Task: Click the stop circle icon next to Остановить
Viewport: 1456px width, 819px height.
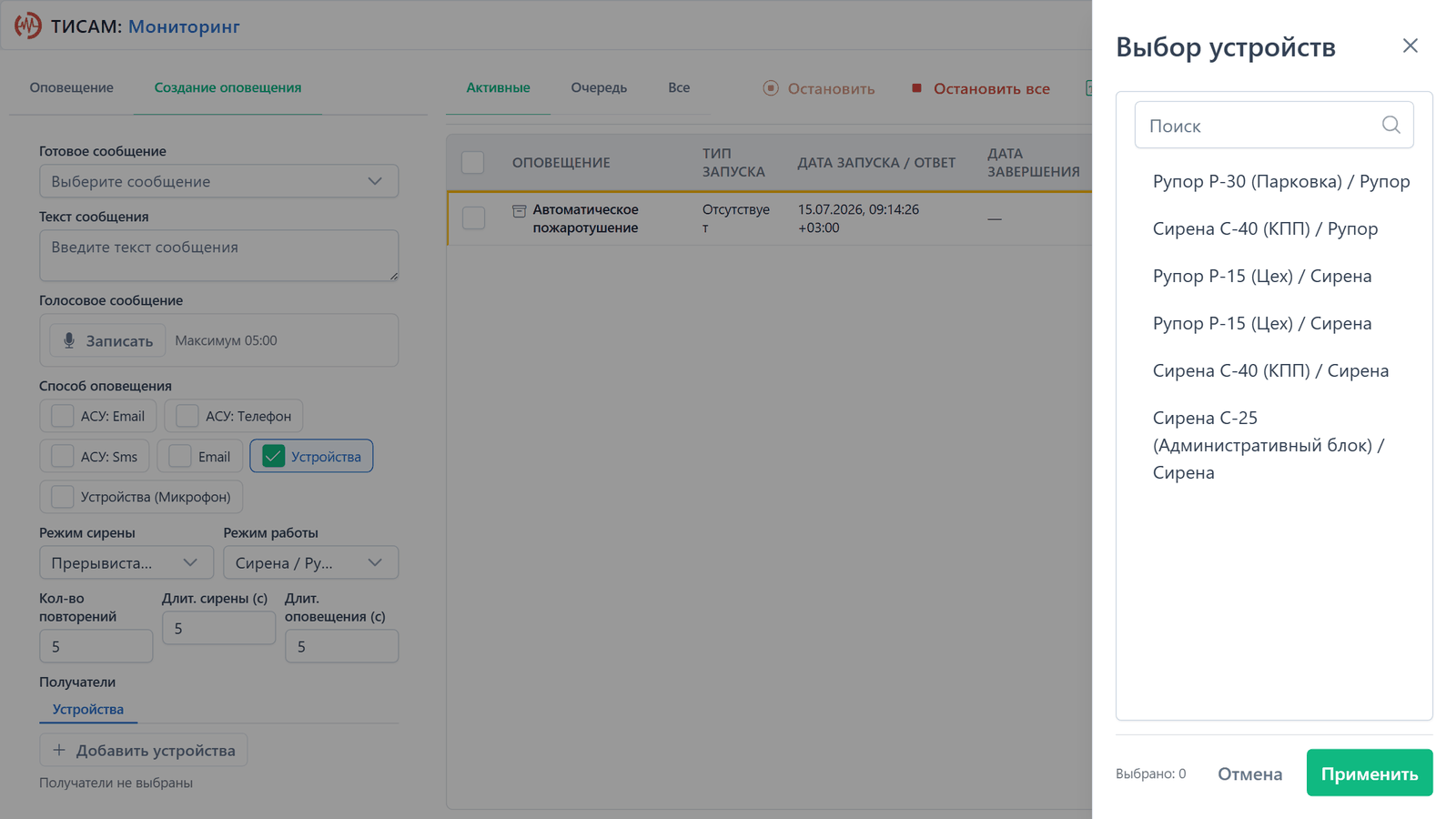Action: (x=771, y=88)
